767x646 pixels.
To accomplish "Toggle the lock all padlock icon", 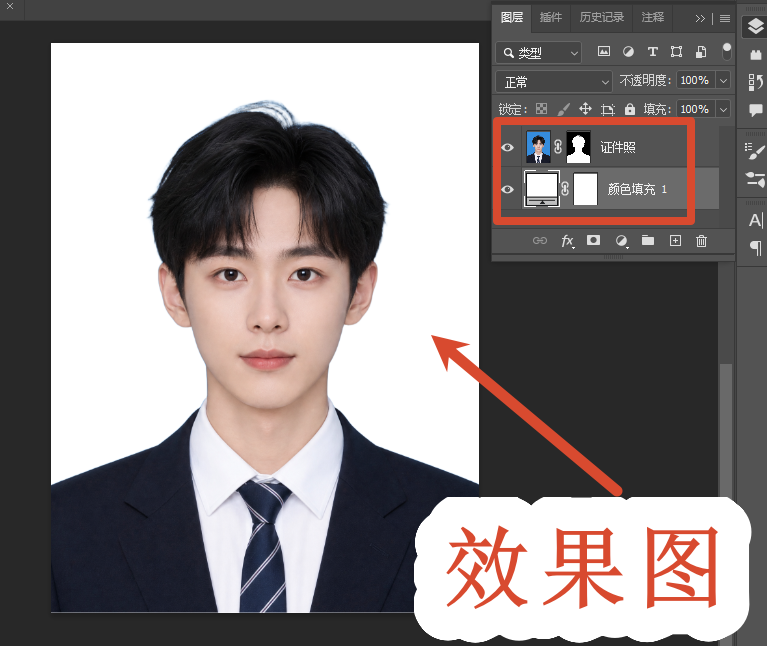I will pos(630,109).
